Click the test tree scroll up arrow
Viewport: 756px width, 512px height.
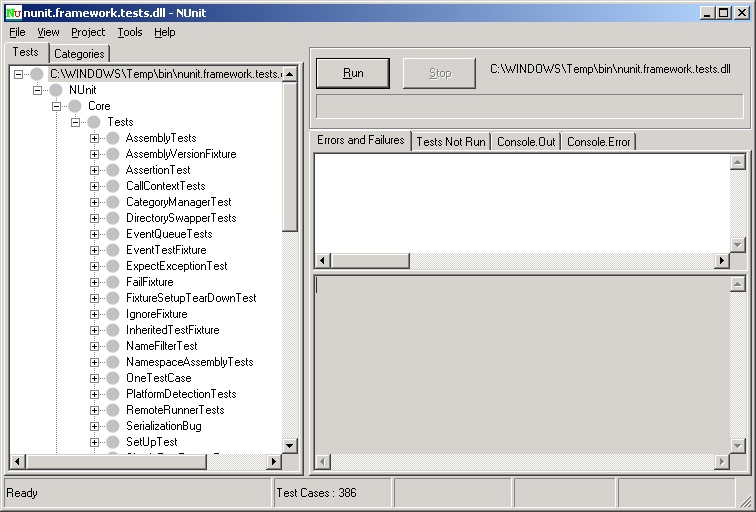[289, 74]
